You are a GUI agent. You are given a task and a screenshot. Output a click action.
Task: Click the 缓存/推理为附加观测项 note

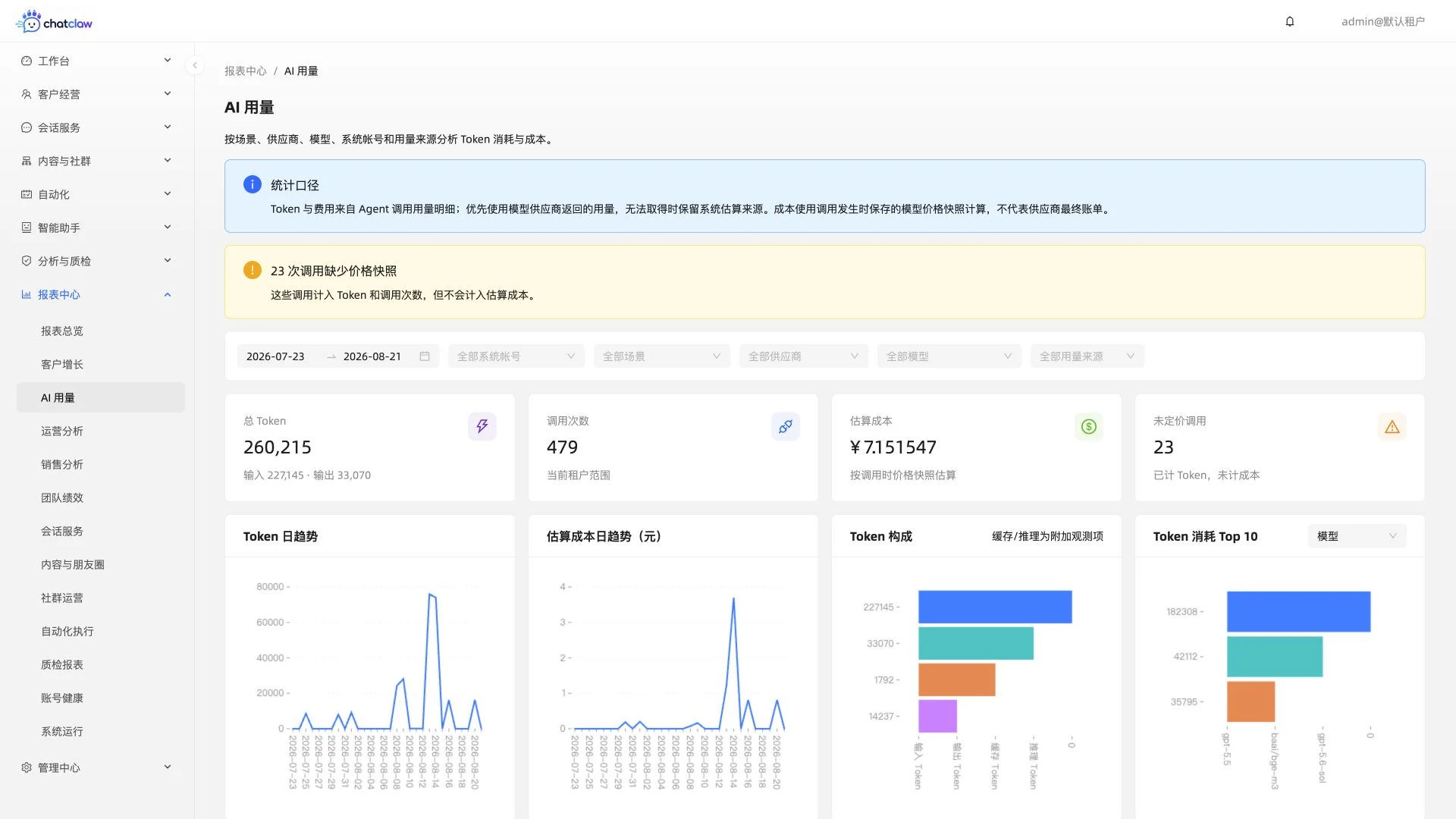pyautogui.click(x=1047, y=536)
